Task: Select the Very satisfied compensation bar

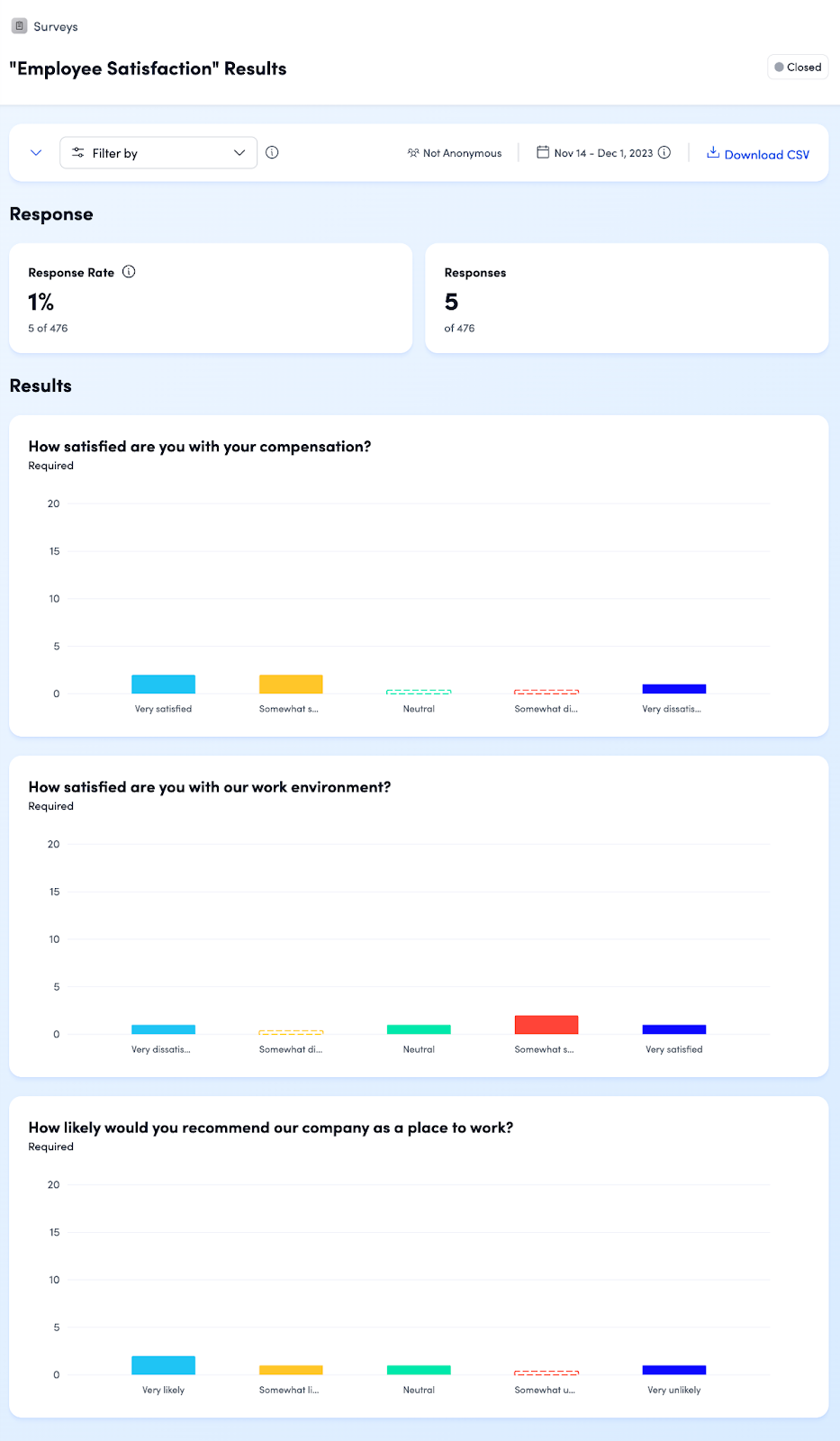Action: tap(163, 684)
